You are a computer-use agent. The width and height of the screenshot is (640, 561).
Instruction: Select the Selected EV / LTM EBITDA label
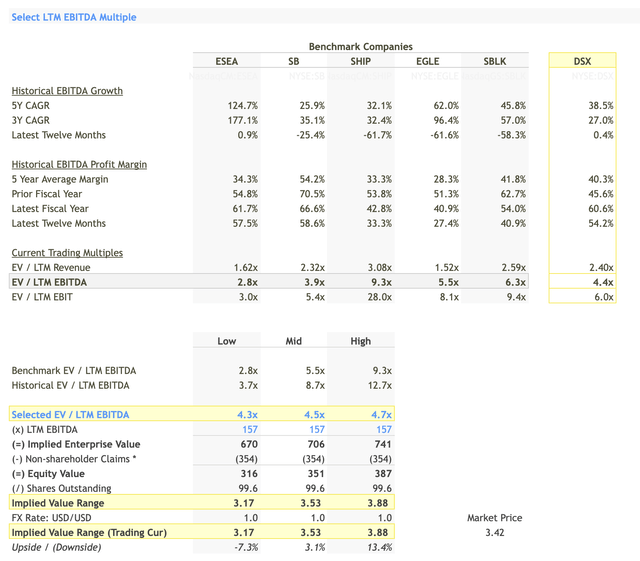(x=70, y=414)
